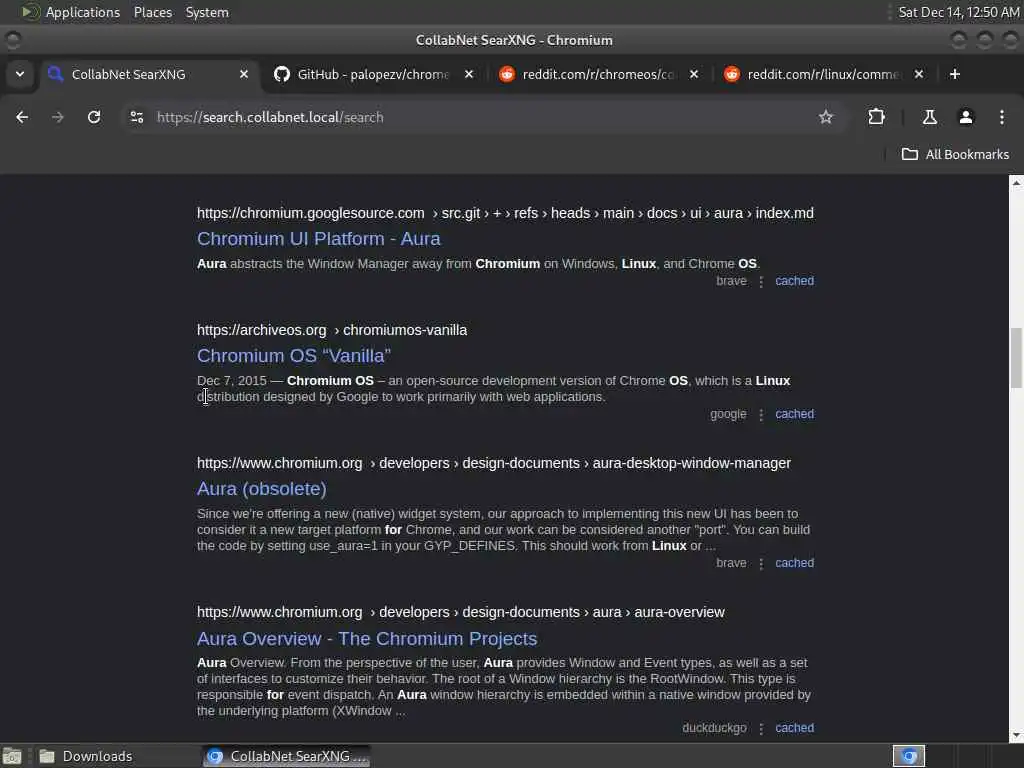Open Chromium UI Platform - Aura result
The height and width of the screenshot is (768, 1024).
tap(319, 238)
